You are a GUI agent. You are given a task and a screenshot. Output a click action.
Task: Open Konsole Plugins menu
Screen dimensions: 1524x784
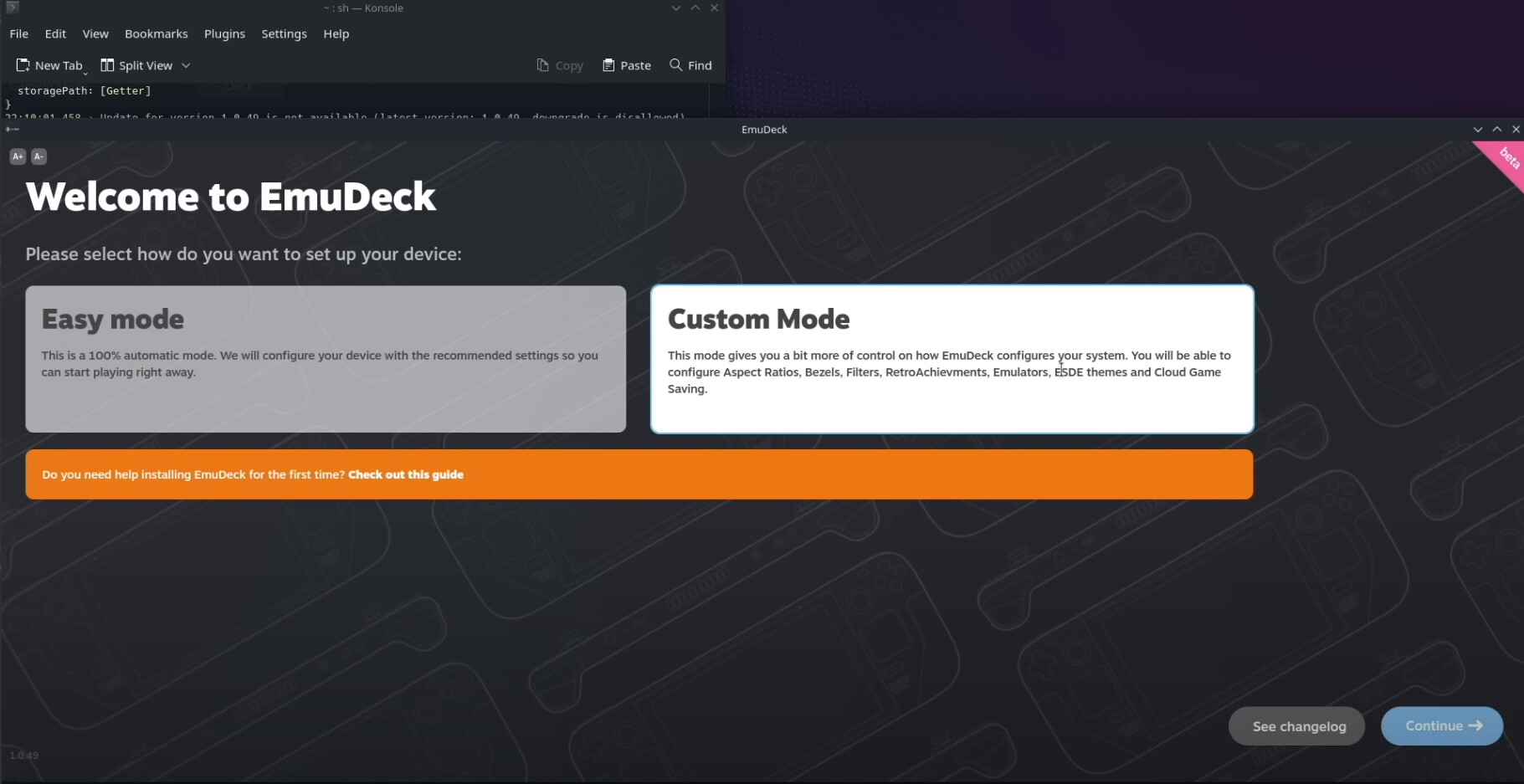point(224,33)
